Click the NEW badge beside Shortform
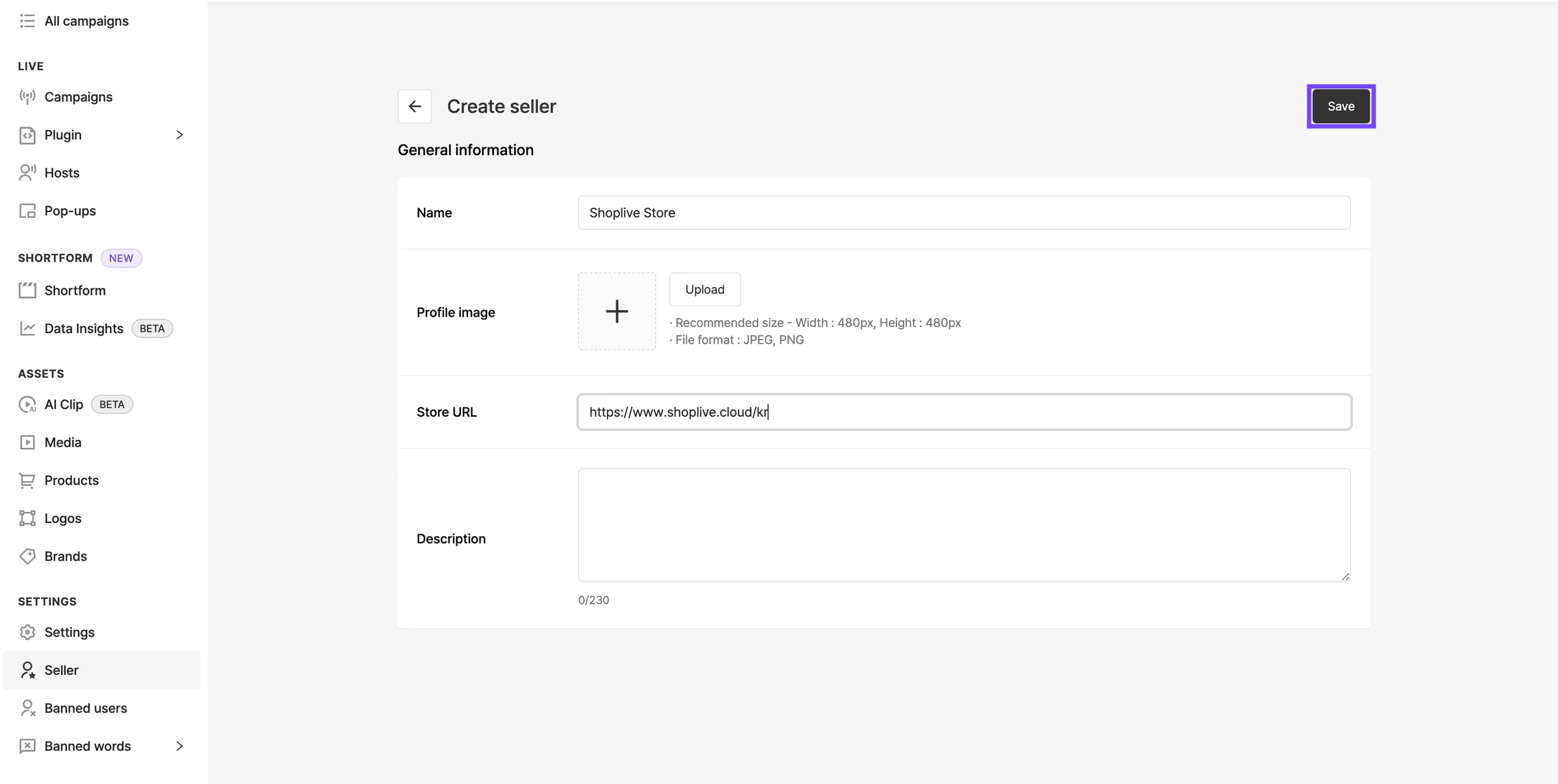The width and height of the screenshot is (1558, 784). (x=121, y=258)
